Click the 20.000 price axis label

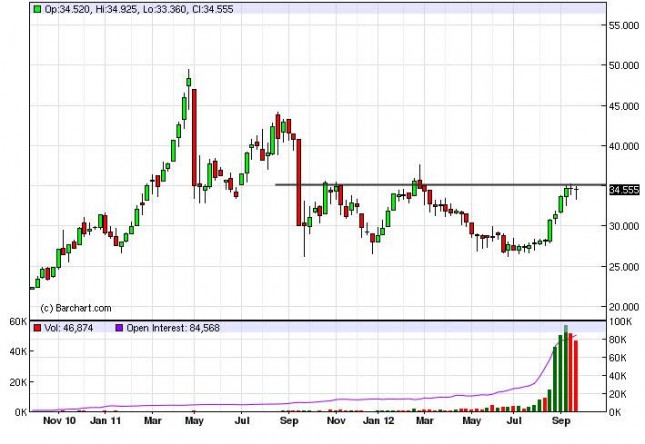tap(624, 307)
